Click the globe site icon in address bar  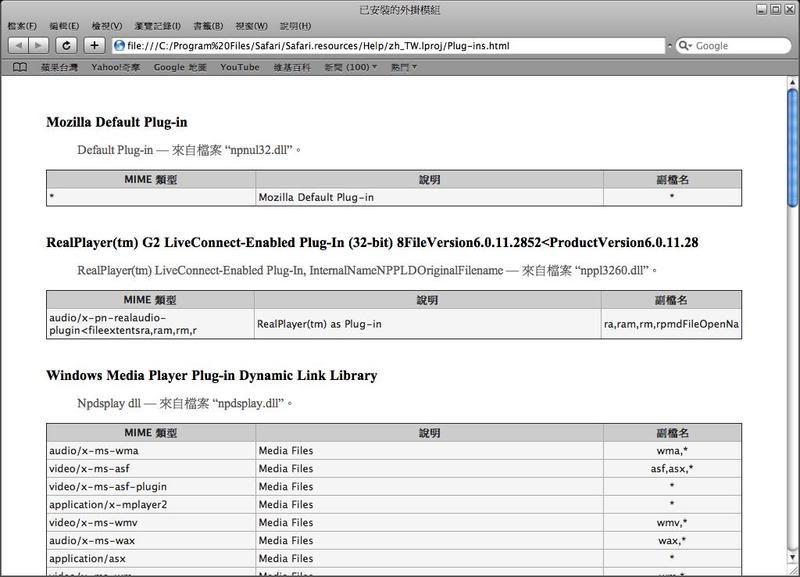coord(119,45)
